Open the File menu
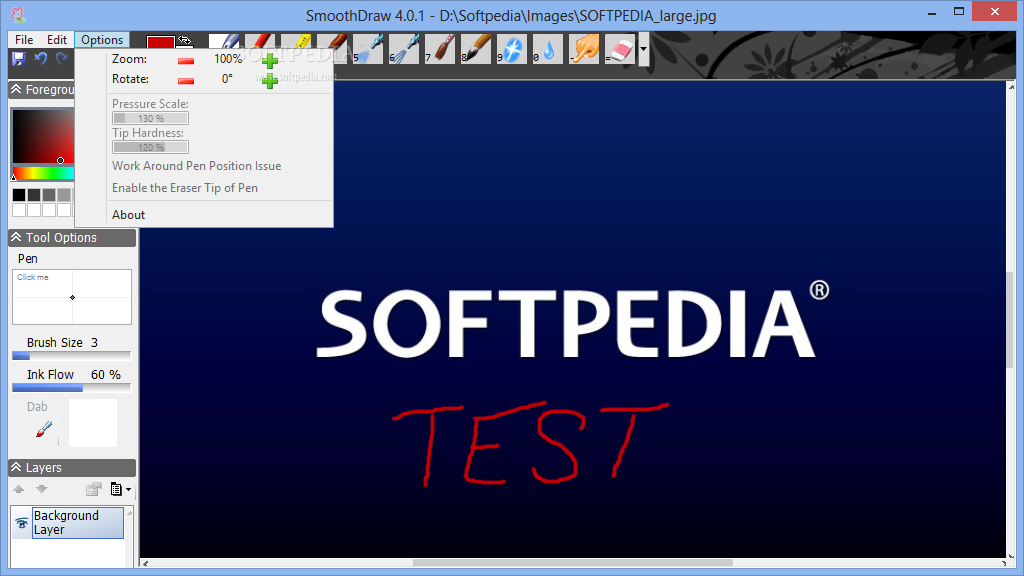The width and height of the screenshot is (1024, 576). [24, 40]
